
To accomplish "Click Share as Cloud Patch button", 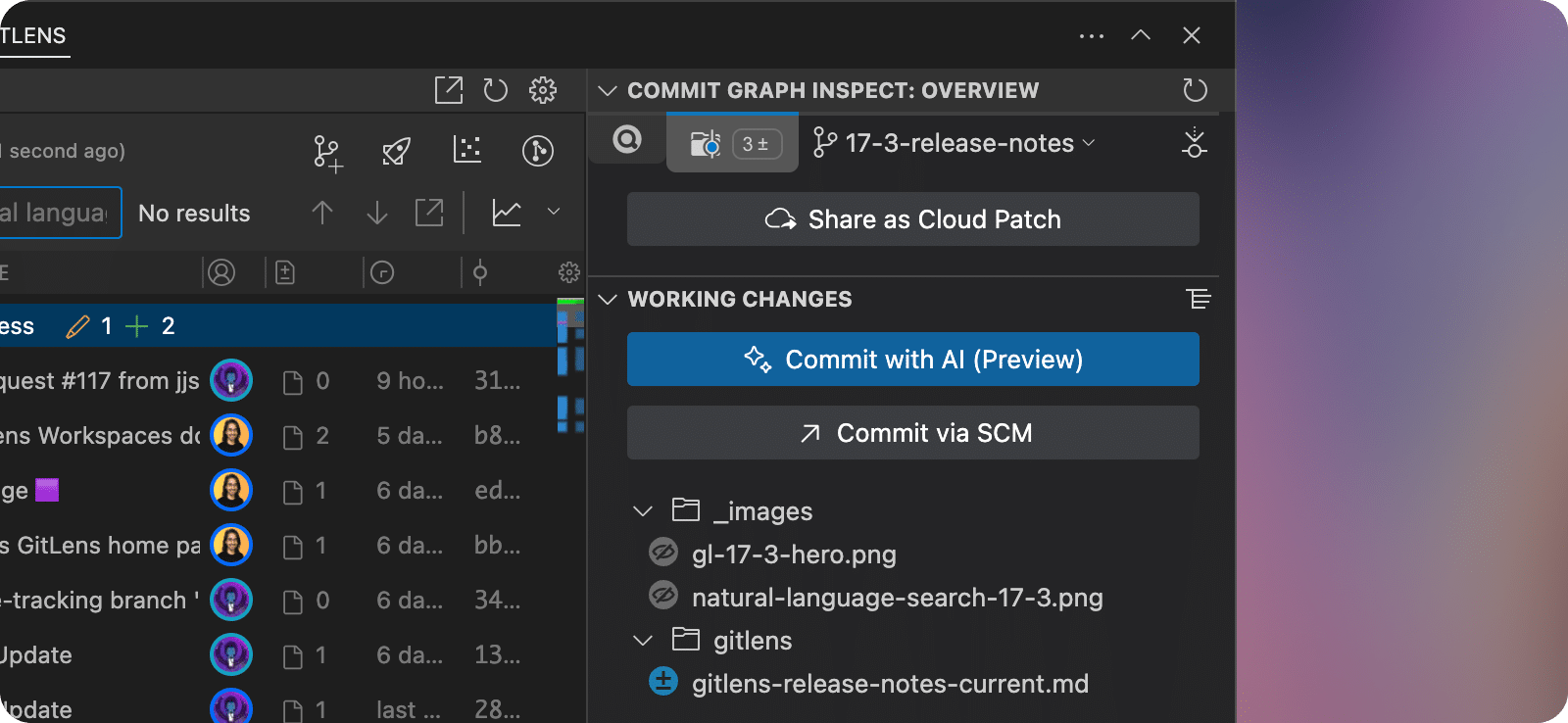I will (913, 219).
